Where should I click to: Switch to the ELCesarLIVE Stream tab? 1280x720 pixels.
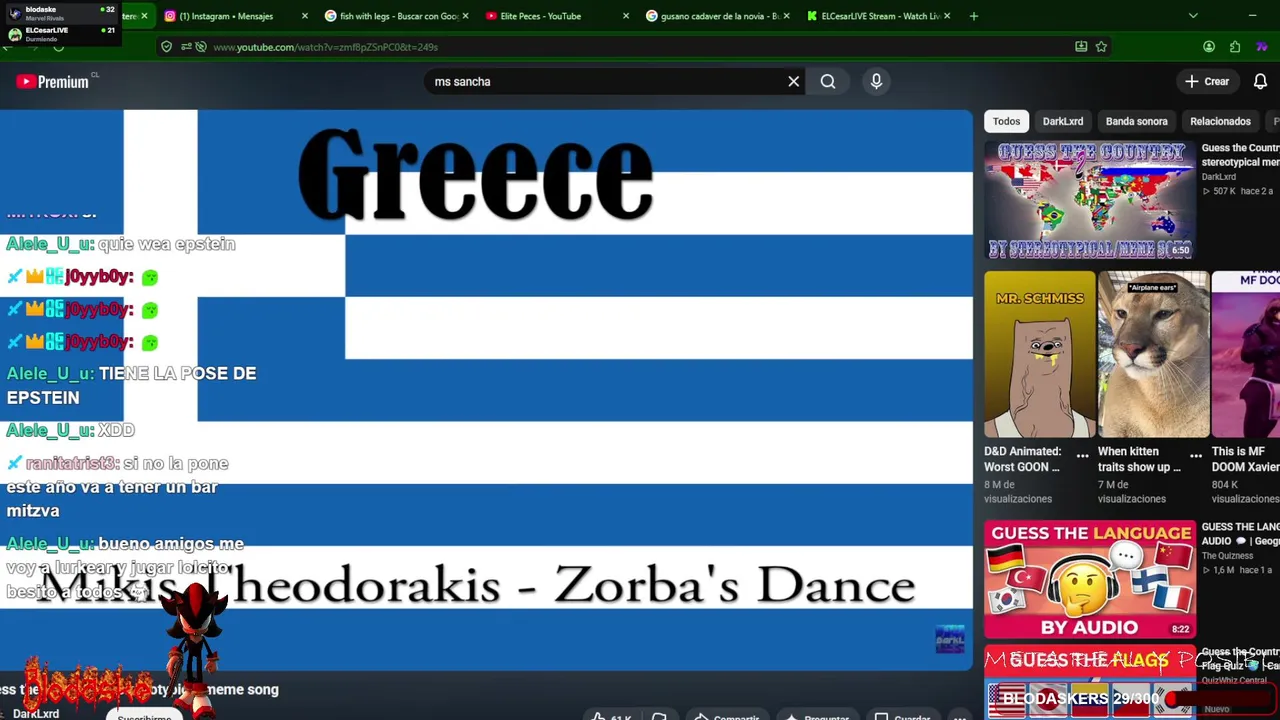click(877, 16)
